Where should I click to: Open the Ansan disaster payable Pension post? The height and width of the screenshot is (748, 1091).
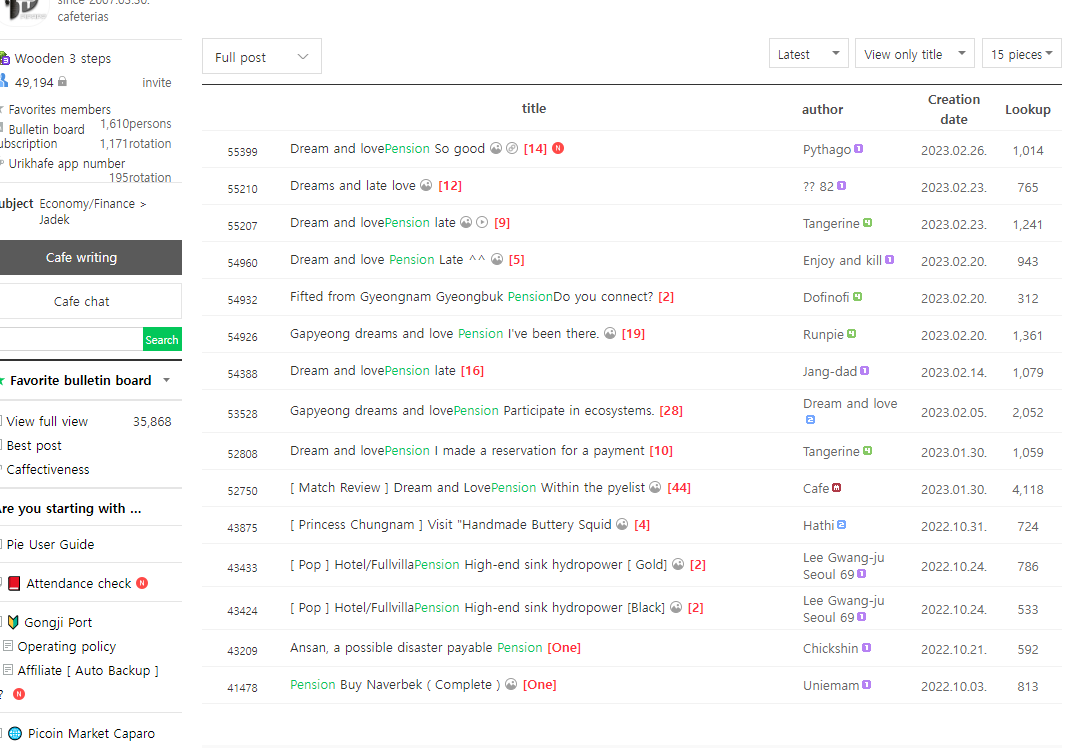coord(416,647)
